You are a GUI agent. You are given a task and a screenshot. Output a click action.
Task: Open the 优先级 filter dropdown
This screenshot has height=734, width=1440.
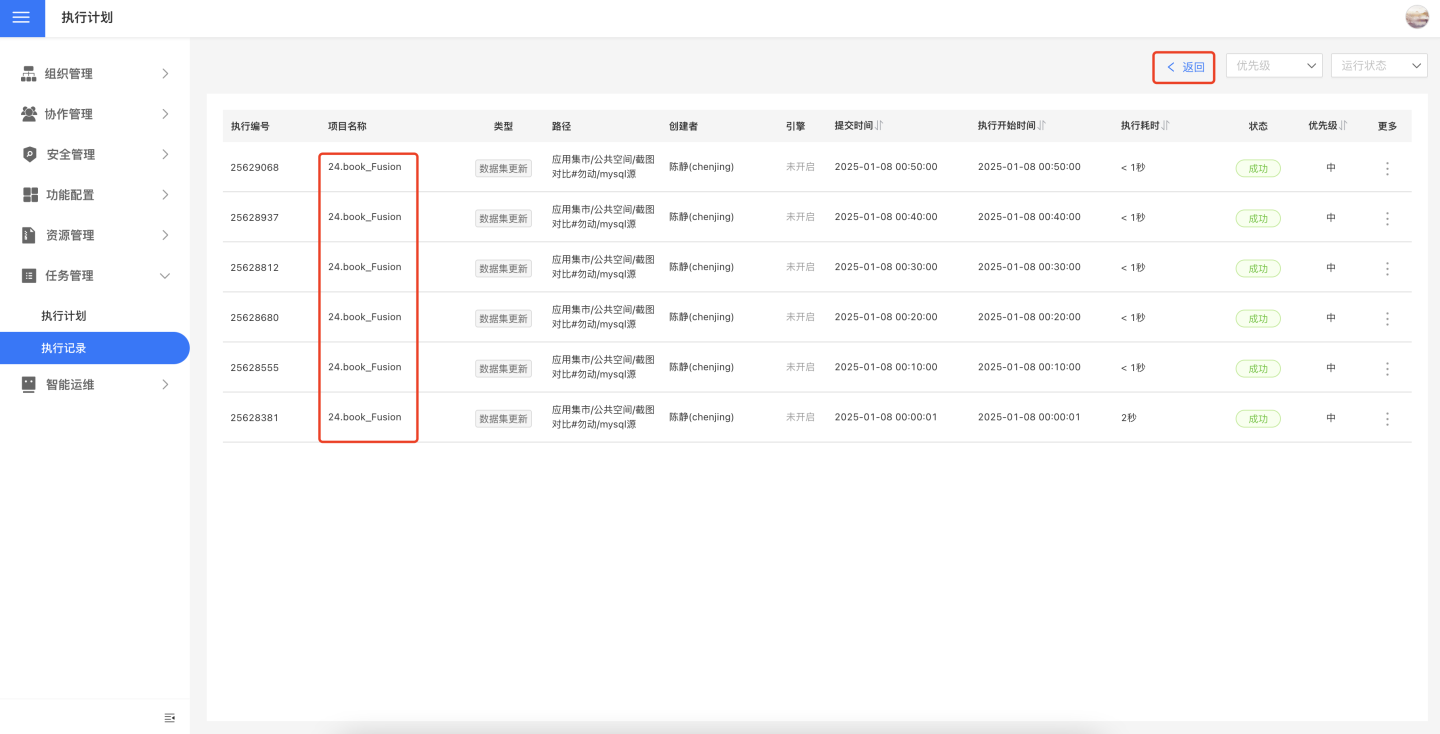tap(1274, 66)
